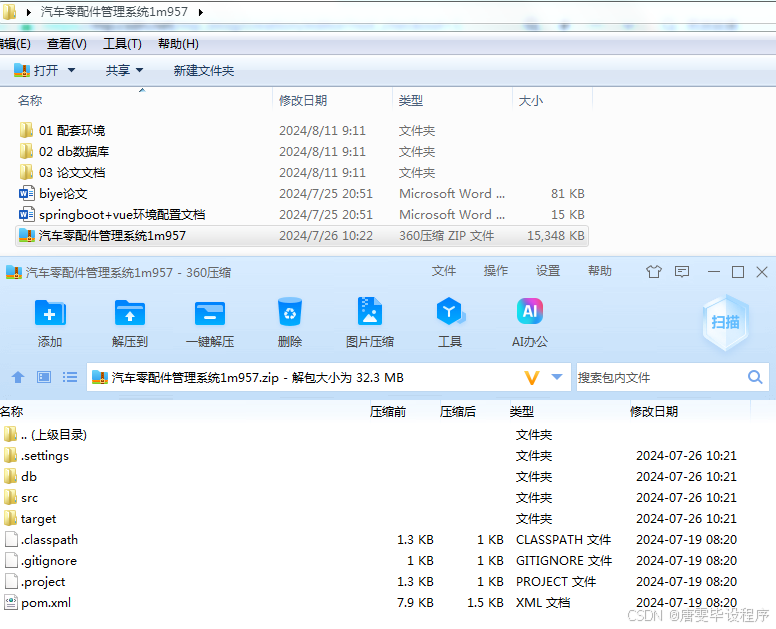Expand the 打开 dropdown arrow in Explorer
The height and width of the screenshot is (629, 776).
point(71,70)
